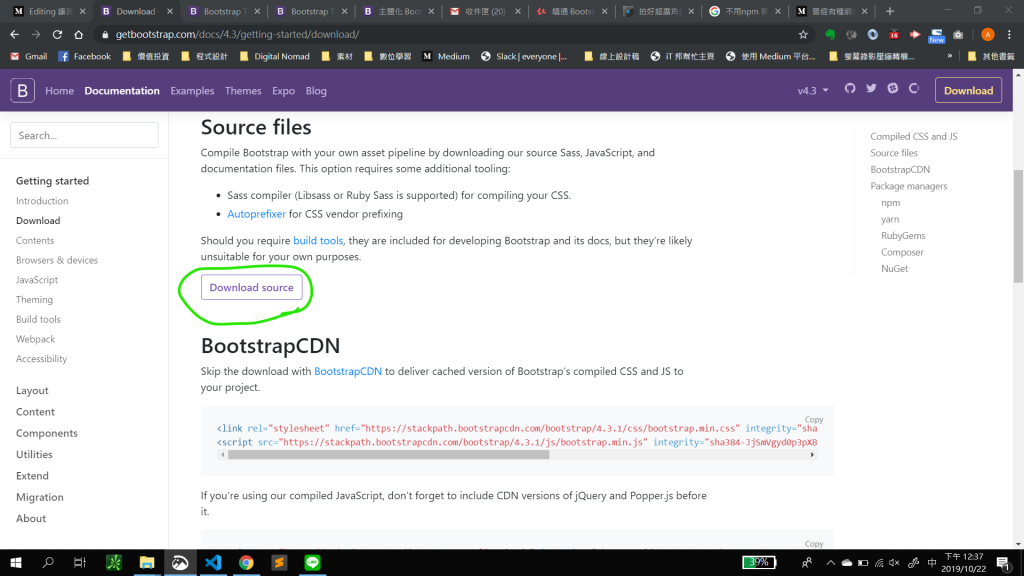Jump to Compiled CSS and JS section
Image resolution: width=1024 pixels, height=576 pixels.
[914, 136]
